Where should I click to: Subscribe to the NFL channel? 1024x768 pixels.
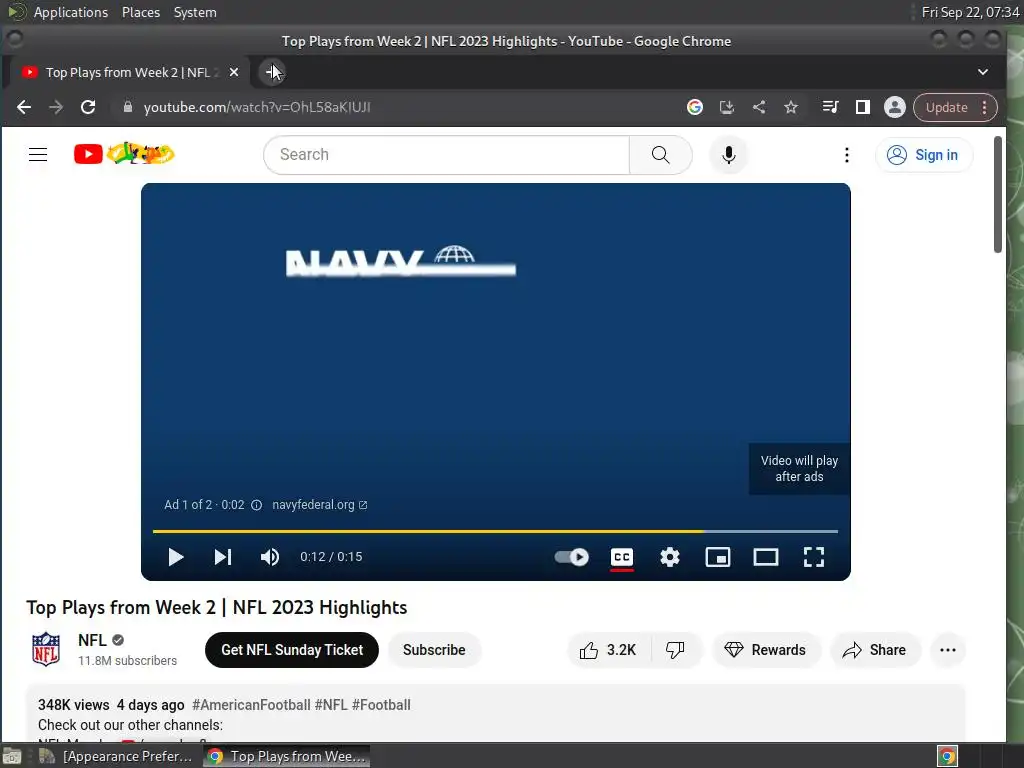click(434, 650)
